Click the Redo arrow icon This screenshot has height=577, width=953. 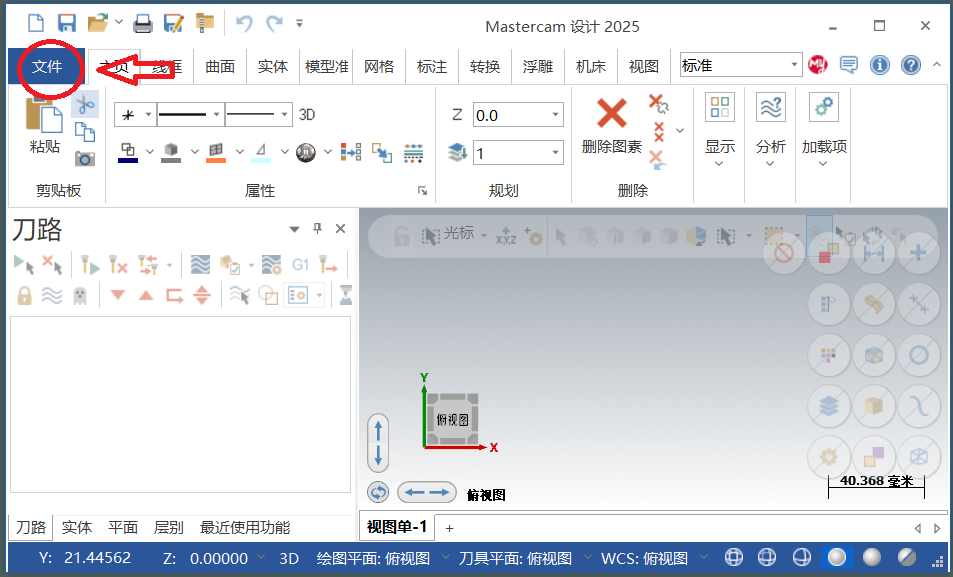(275, 23)
